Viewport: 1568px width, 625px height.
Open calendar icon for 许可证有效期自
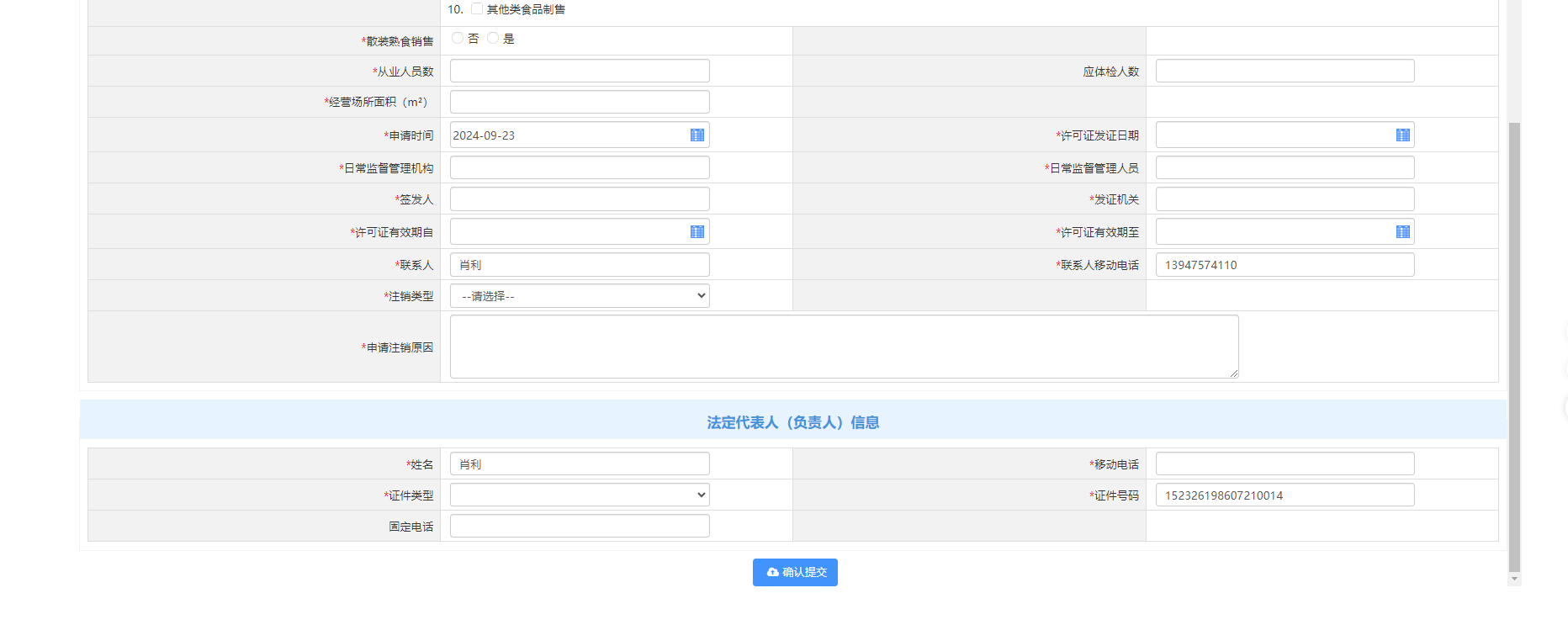tap(697, 232)
